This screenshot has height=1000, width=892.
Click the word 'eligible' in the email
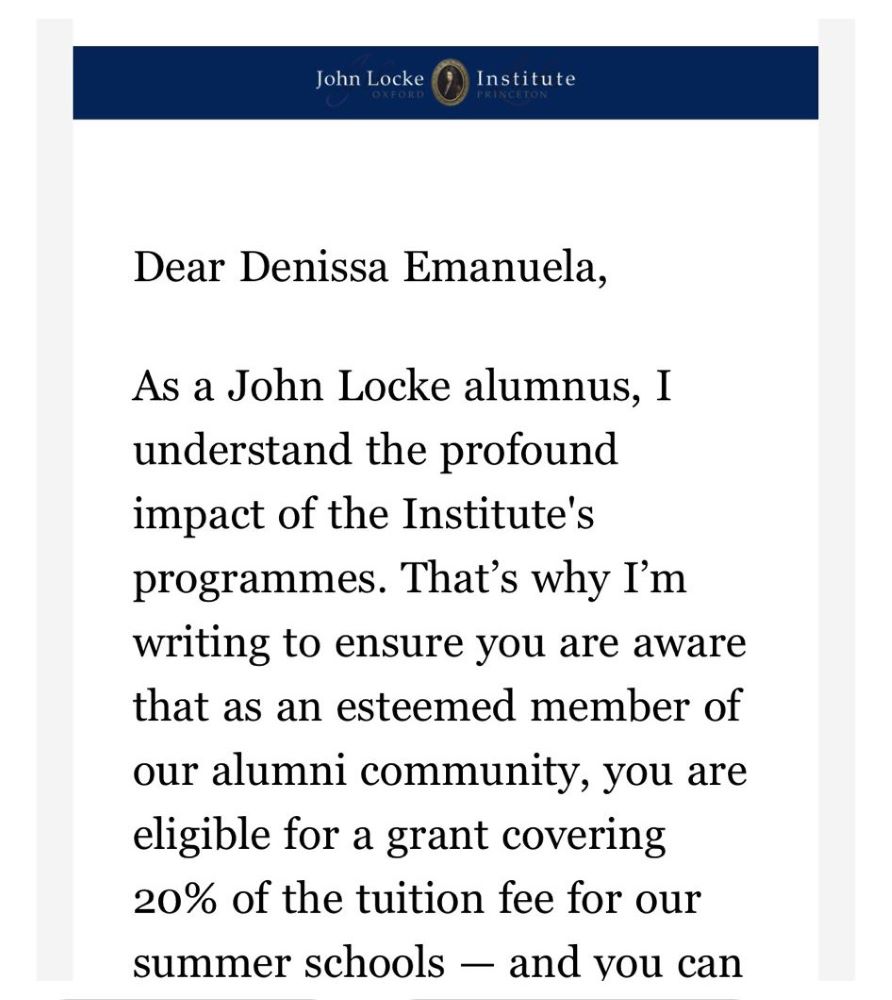point(196,836)
